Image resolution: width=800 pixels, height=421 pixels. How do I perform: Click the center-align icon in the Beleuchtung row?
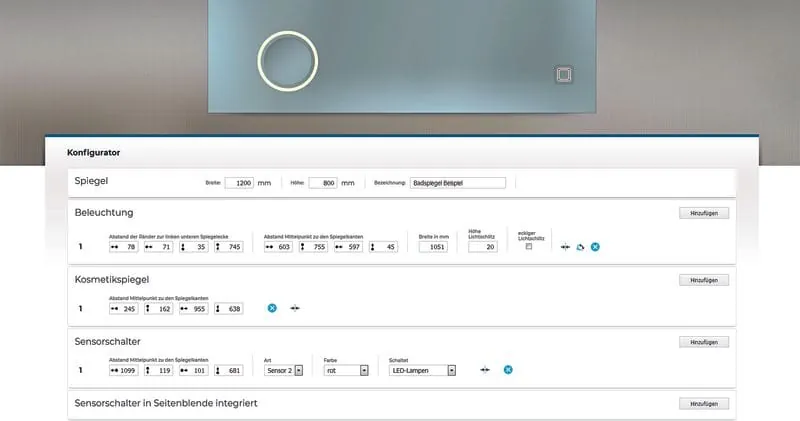[x=565, y=246]
